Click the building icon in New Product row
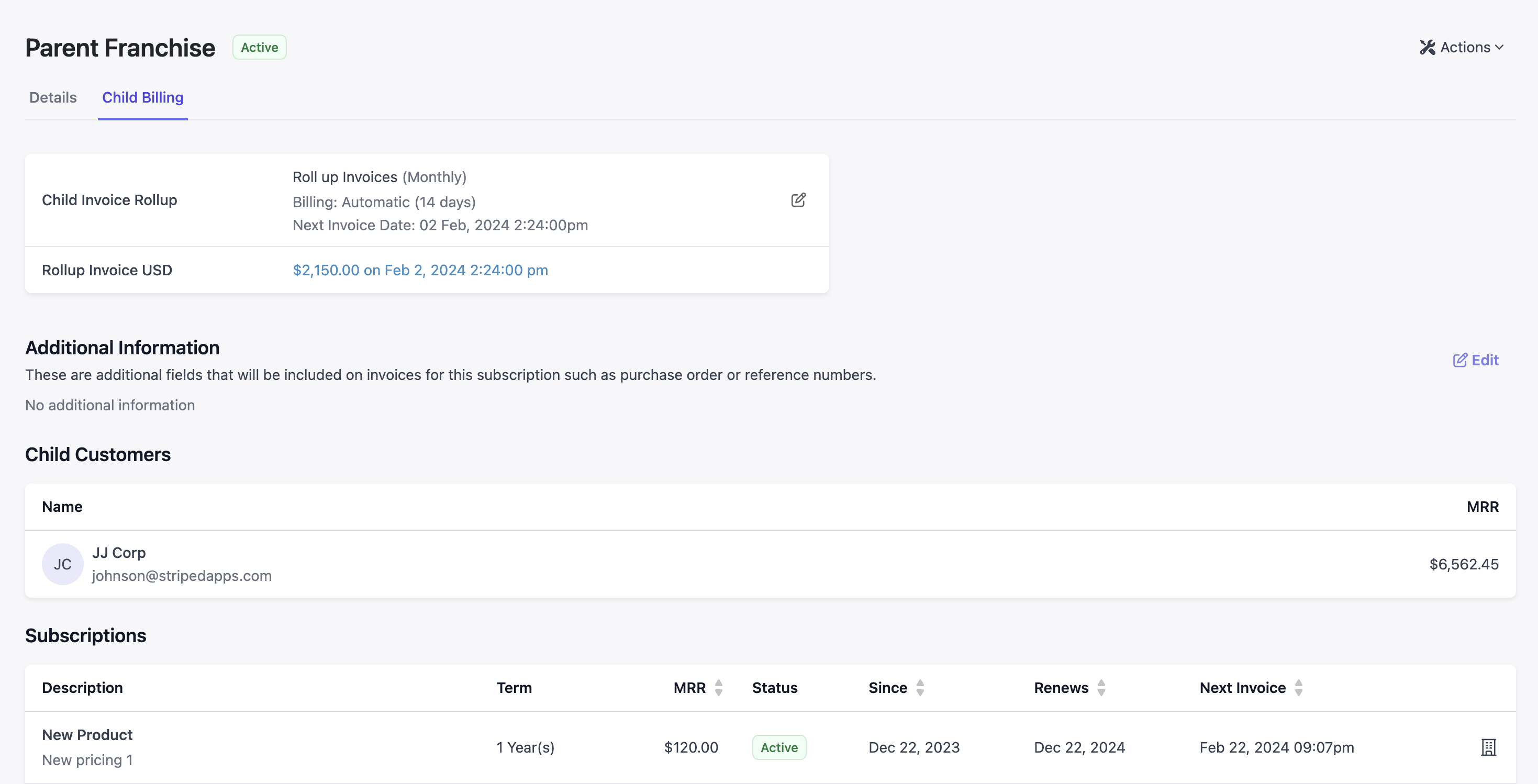 tap(1488, 747)
